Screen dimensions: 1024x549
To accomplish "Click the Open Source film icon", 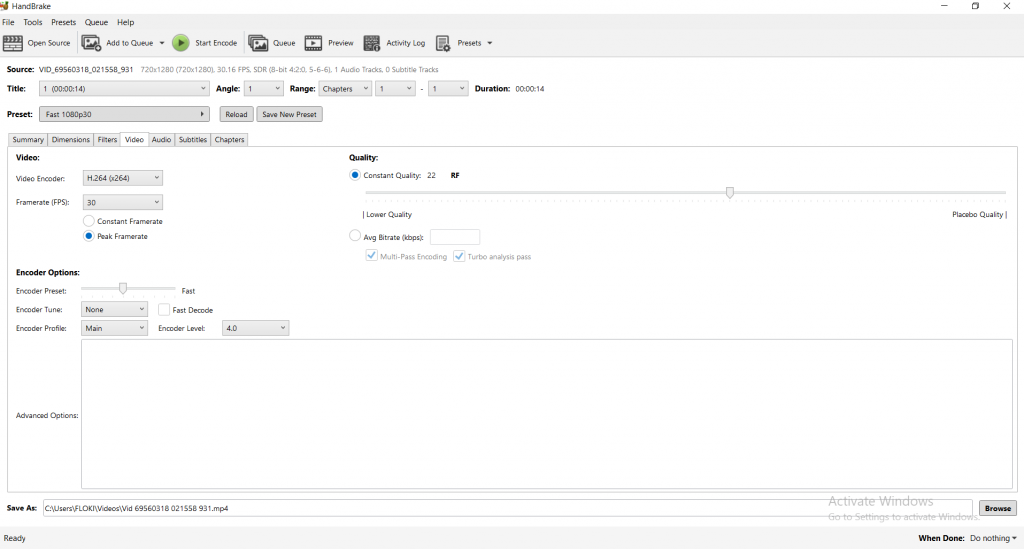I will pyautogui.click(x=13, y=43).
